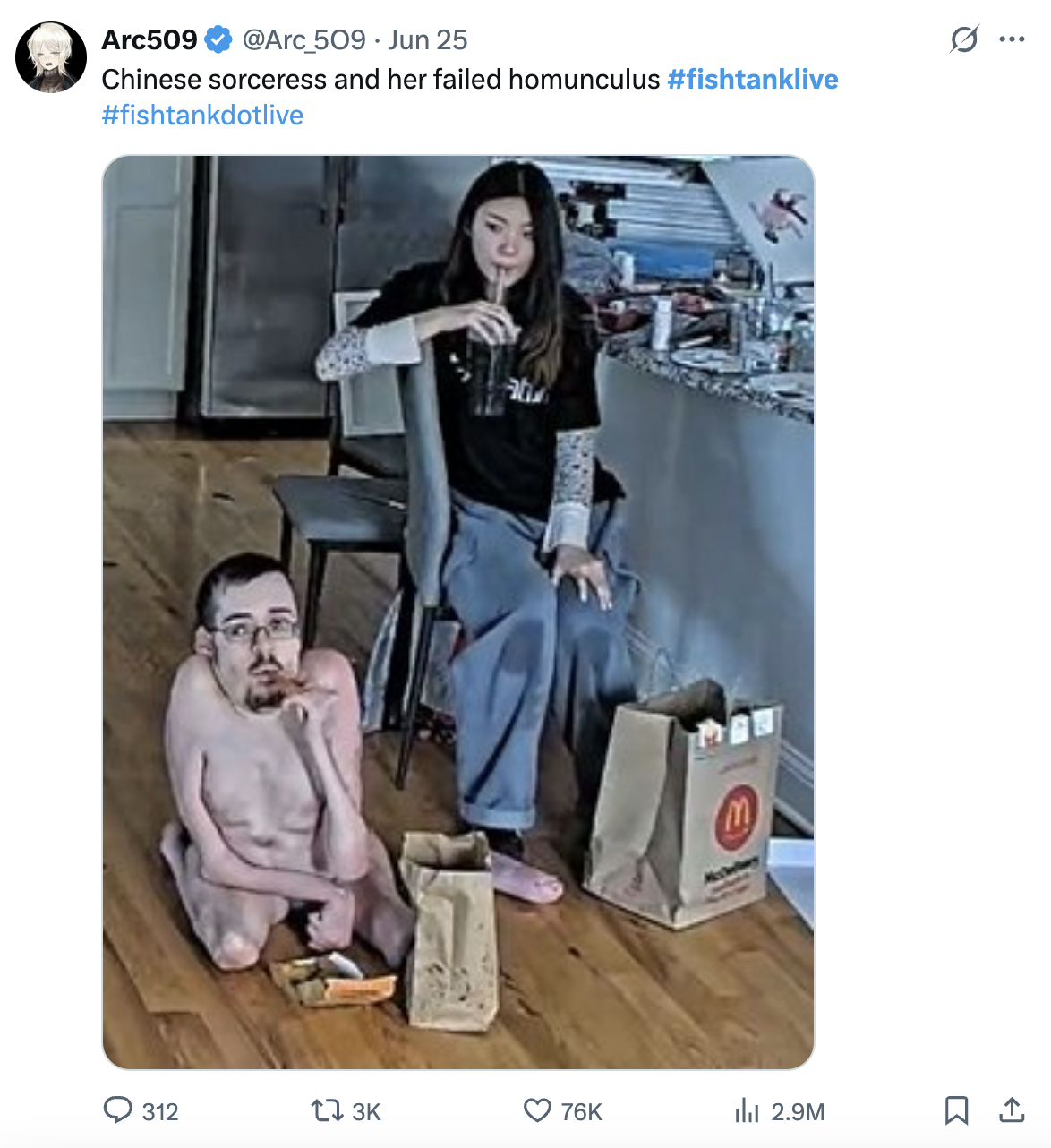Open the @Arc_509 handle link
Screen dimensions: 1051x1148
pos(304,39)
